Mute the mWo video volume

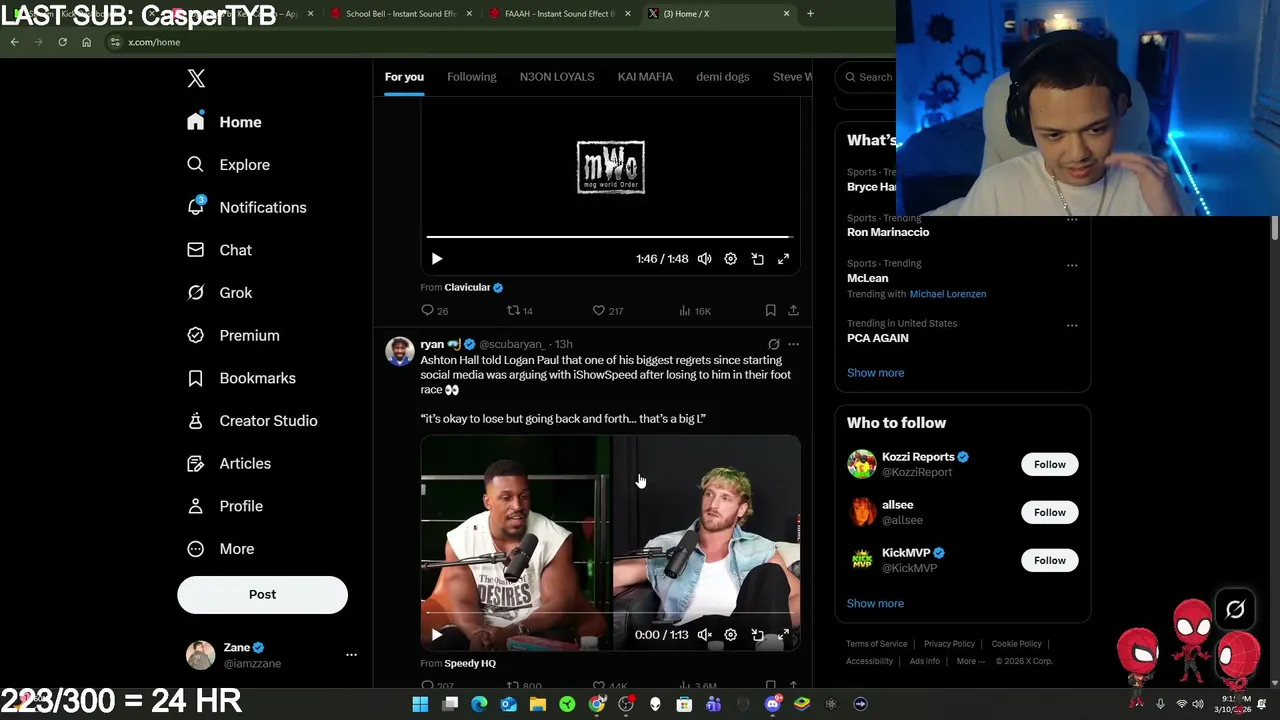pyautogui.click(x=705, y=259)
